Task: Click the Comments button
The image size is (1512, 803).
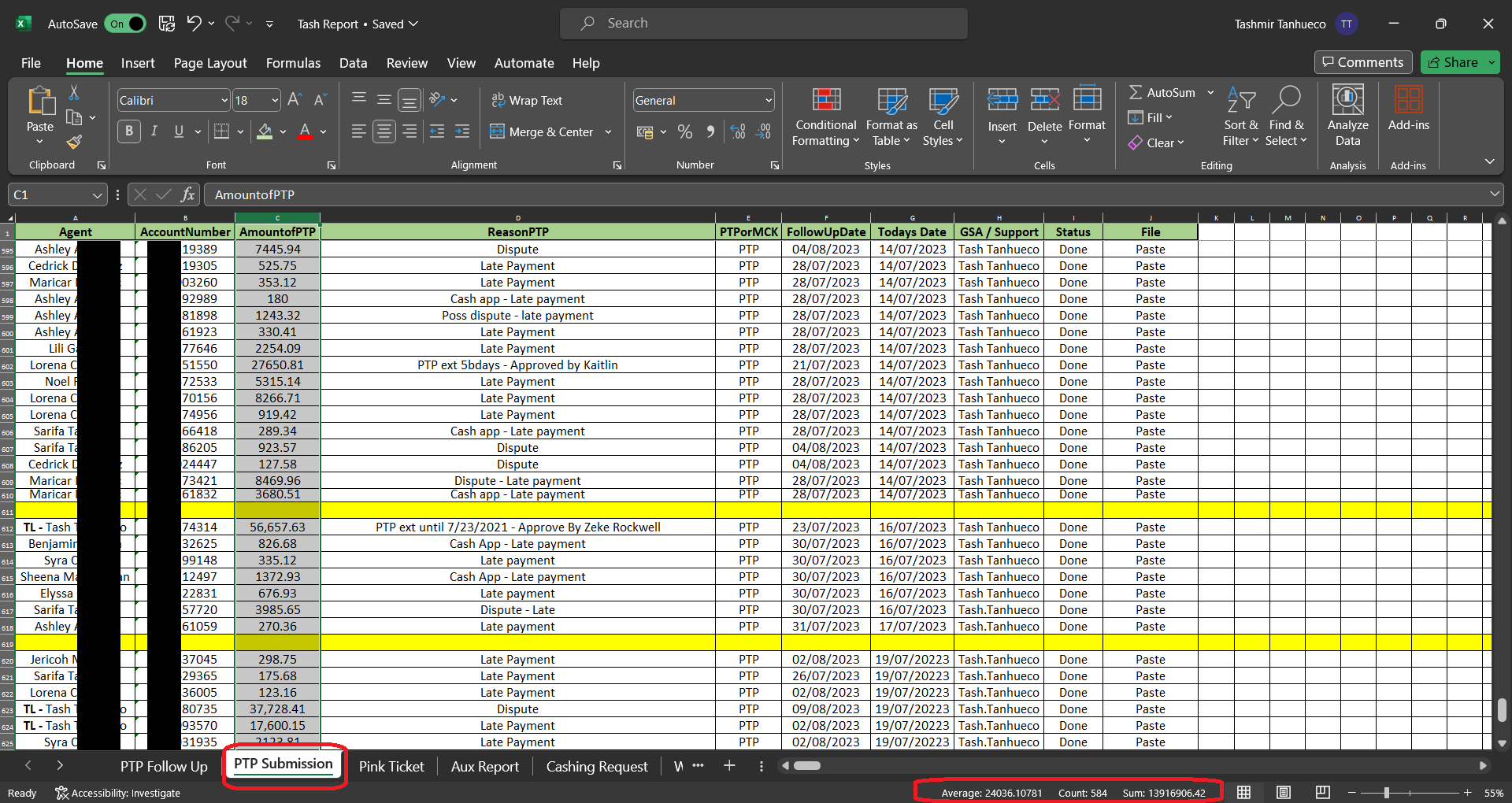Action: pos(1362,62)
